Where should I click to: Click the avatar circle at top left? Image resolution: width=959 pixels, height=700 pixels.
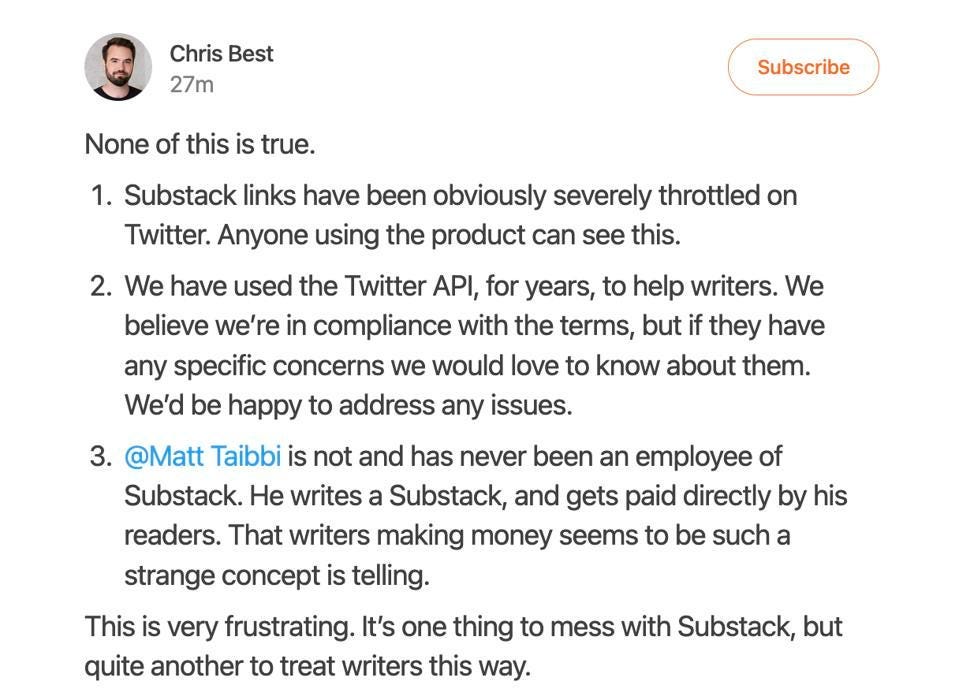click(x=117, y=66)
